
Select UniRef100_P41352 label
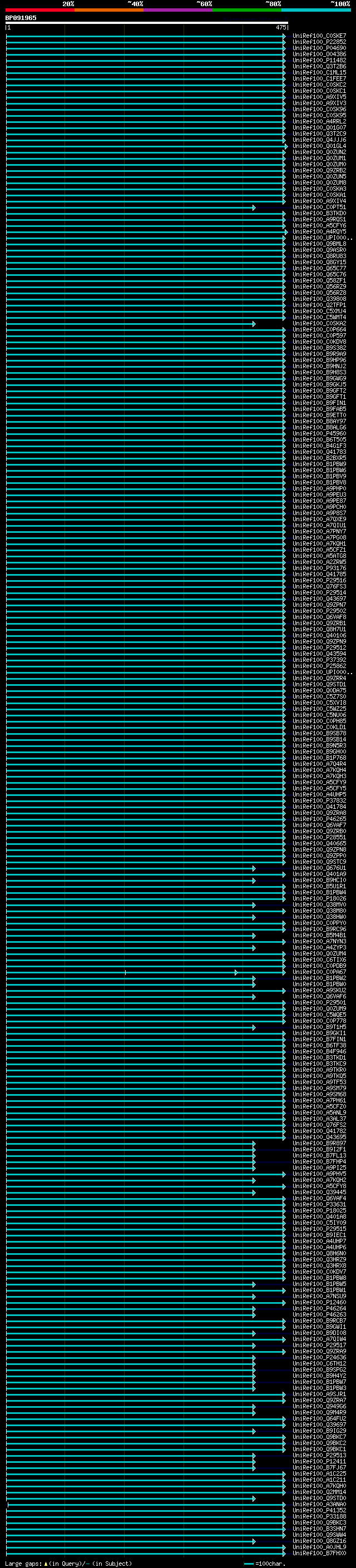click(319, 1510)
